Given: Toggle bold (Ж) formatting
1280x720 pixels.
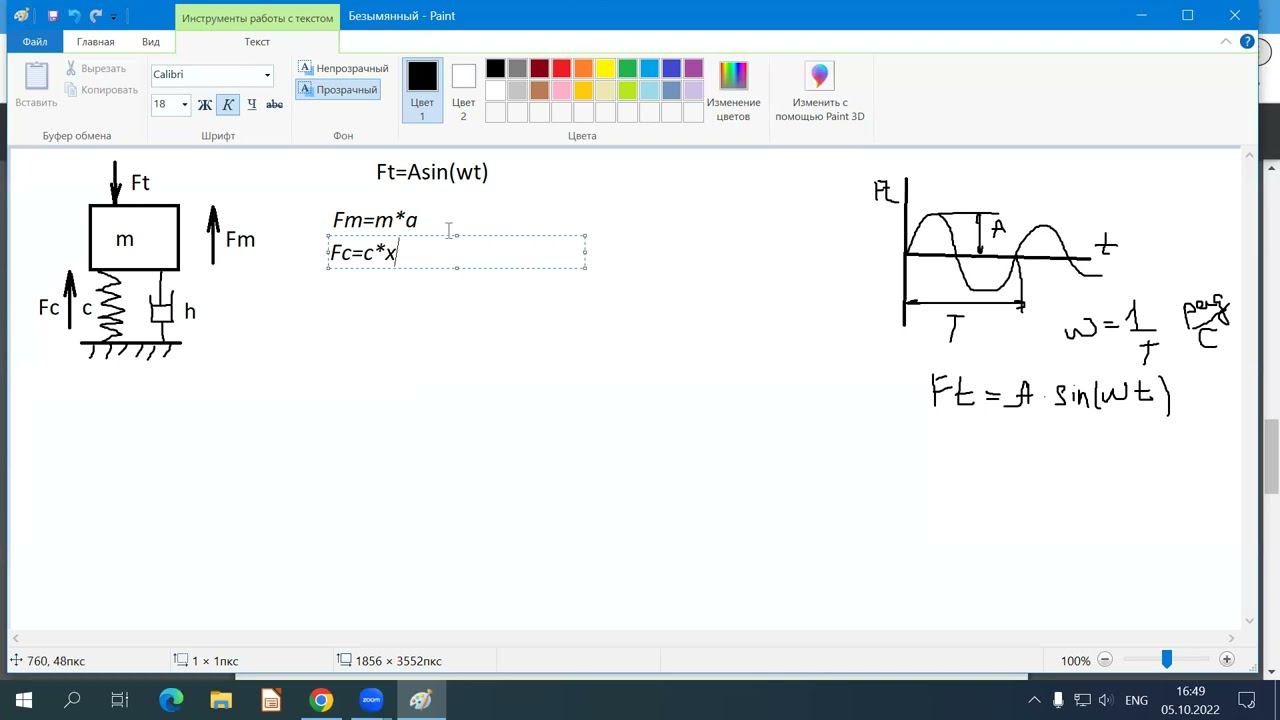Looking at the screenshot, I should pyautogui.click(x=205, y=104).
